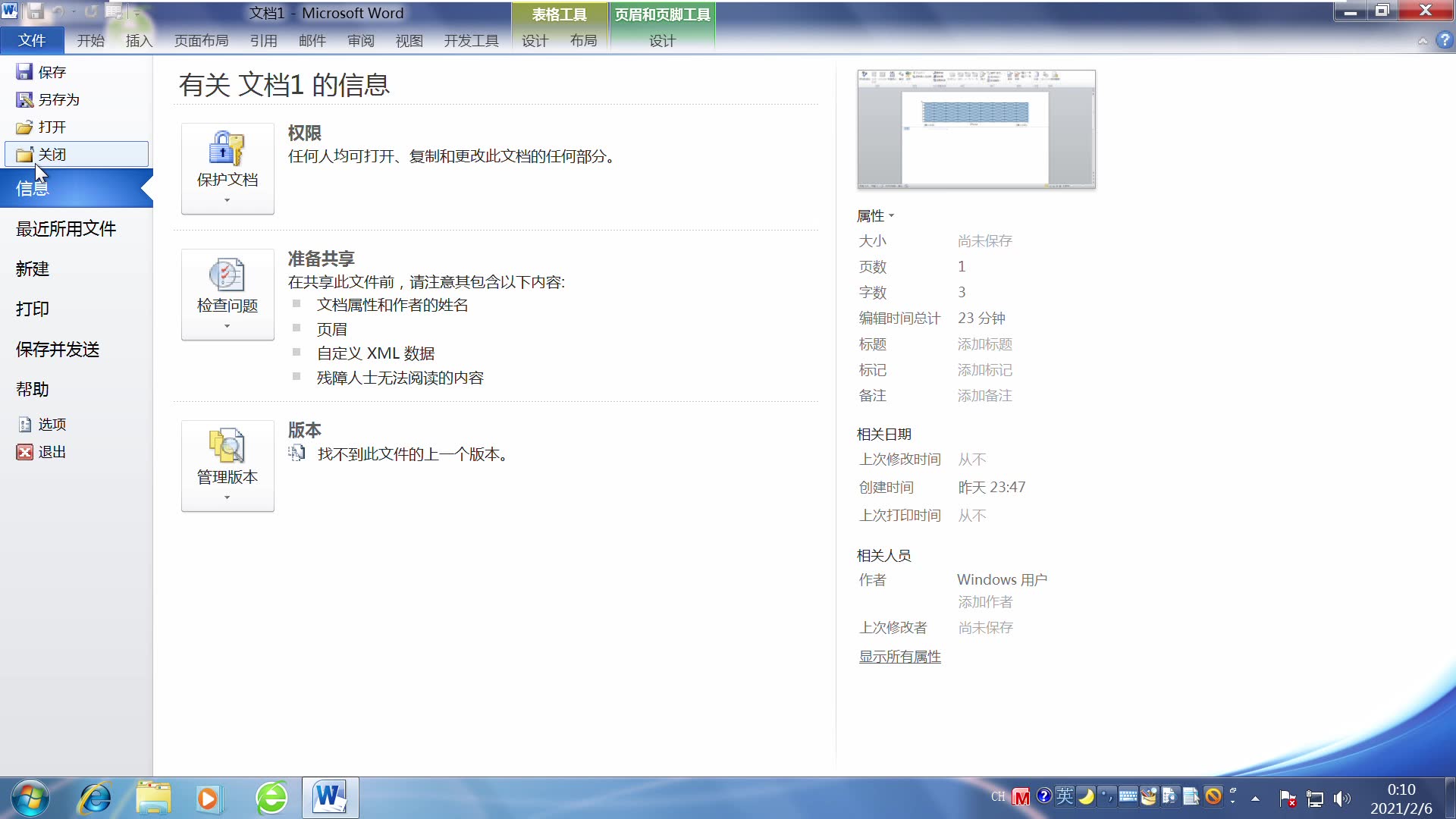Click the moon icon in IME bar

coord(1086,795)
